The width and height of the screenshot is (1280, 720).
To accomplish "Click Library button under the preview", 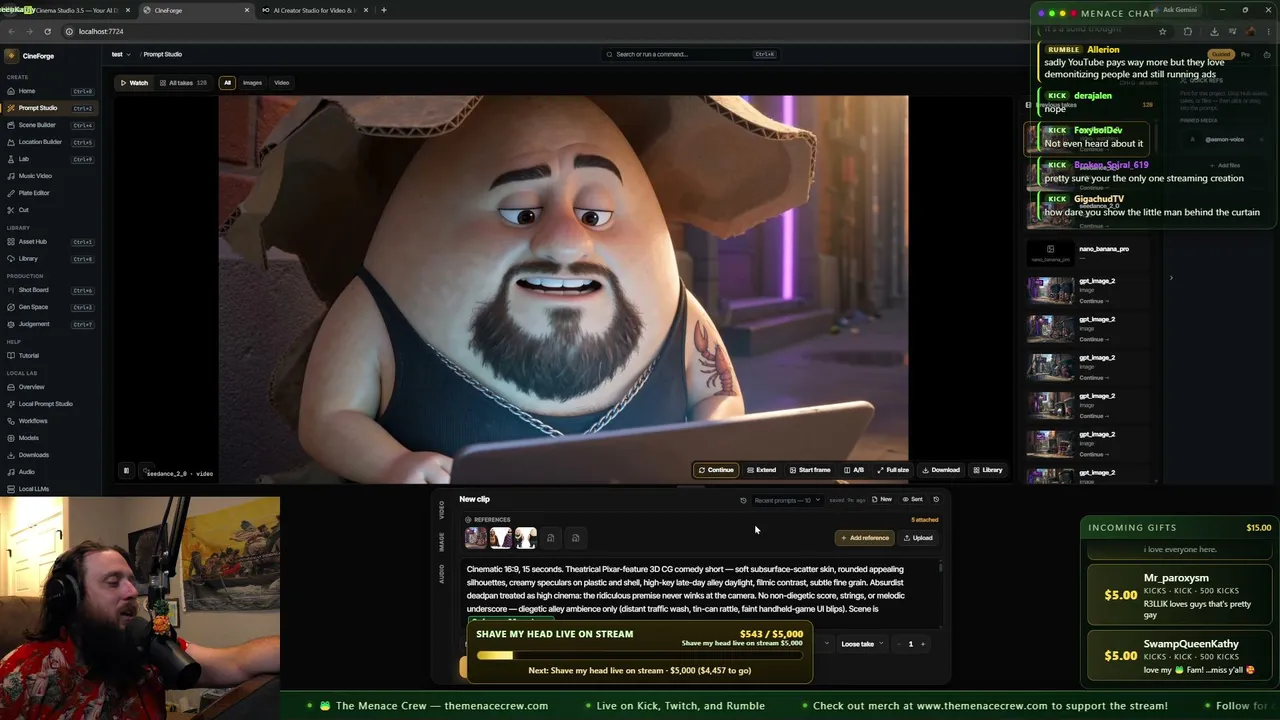I will coord(988,470).
